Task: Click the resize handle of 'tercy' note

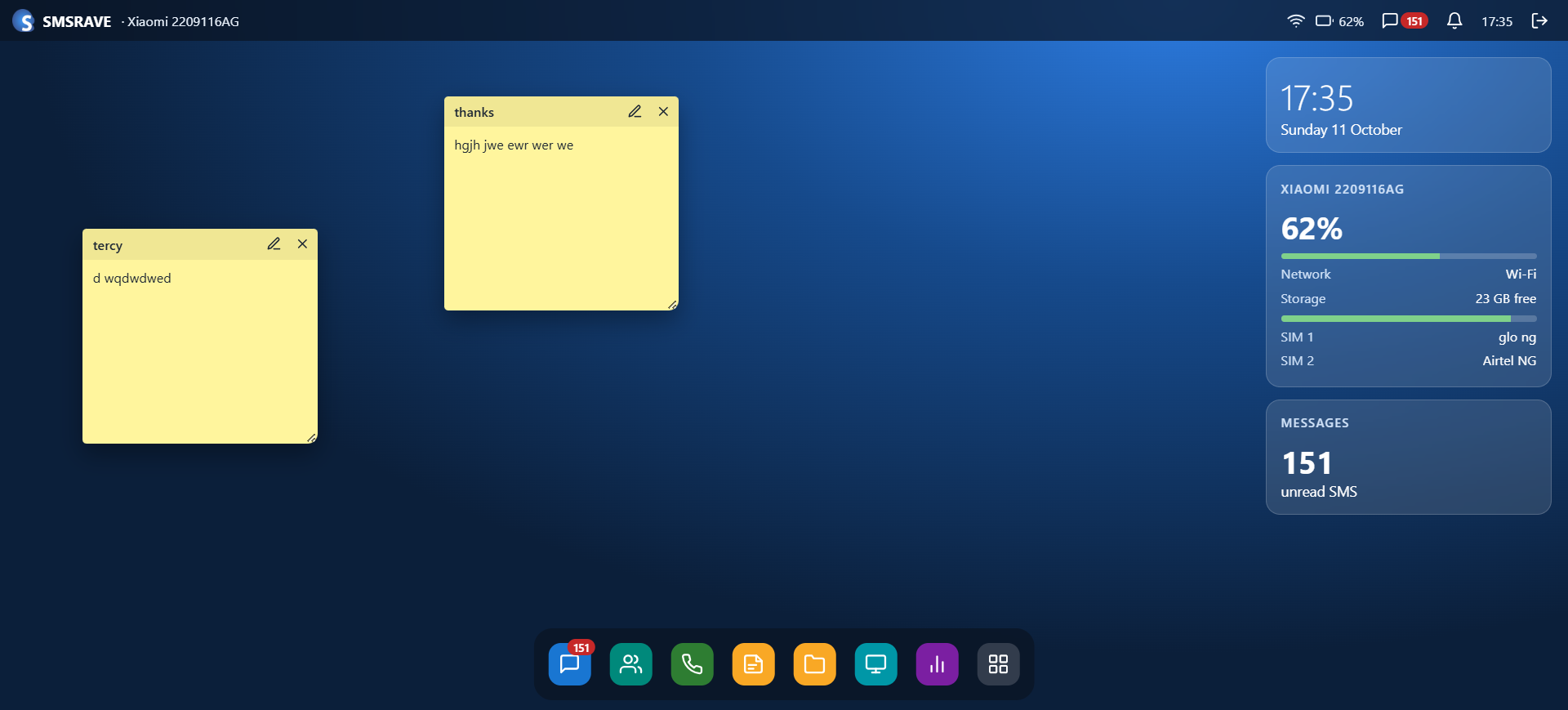Action: point(311,438)
